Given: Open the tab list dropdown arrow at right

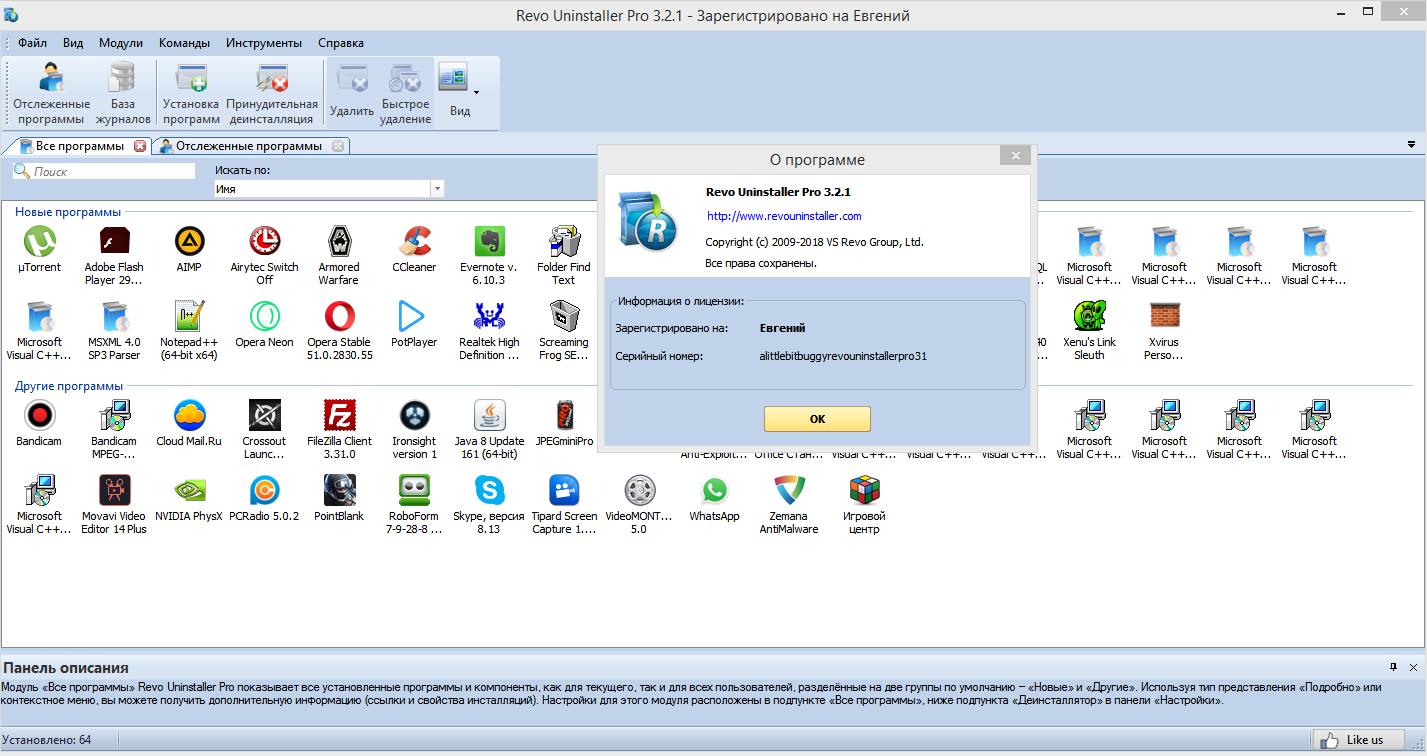Looking at the screenshot, I should (1411, 146).
